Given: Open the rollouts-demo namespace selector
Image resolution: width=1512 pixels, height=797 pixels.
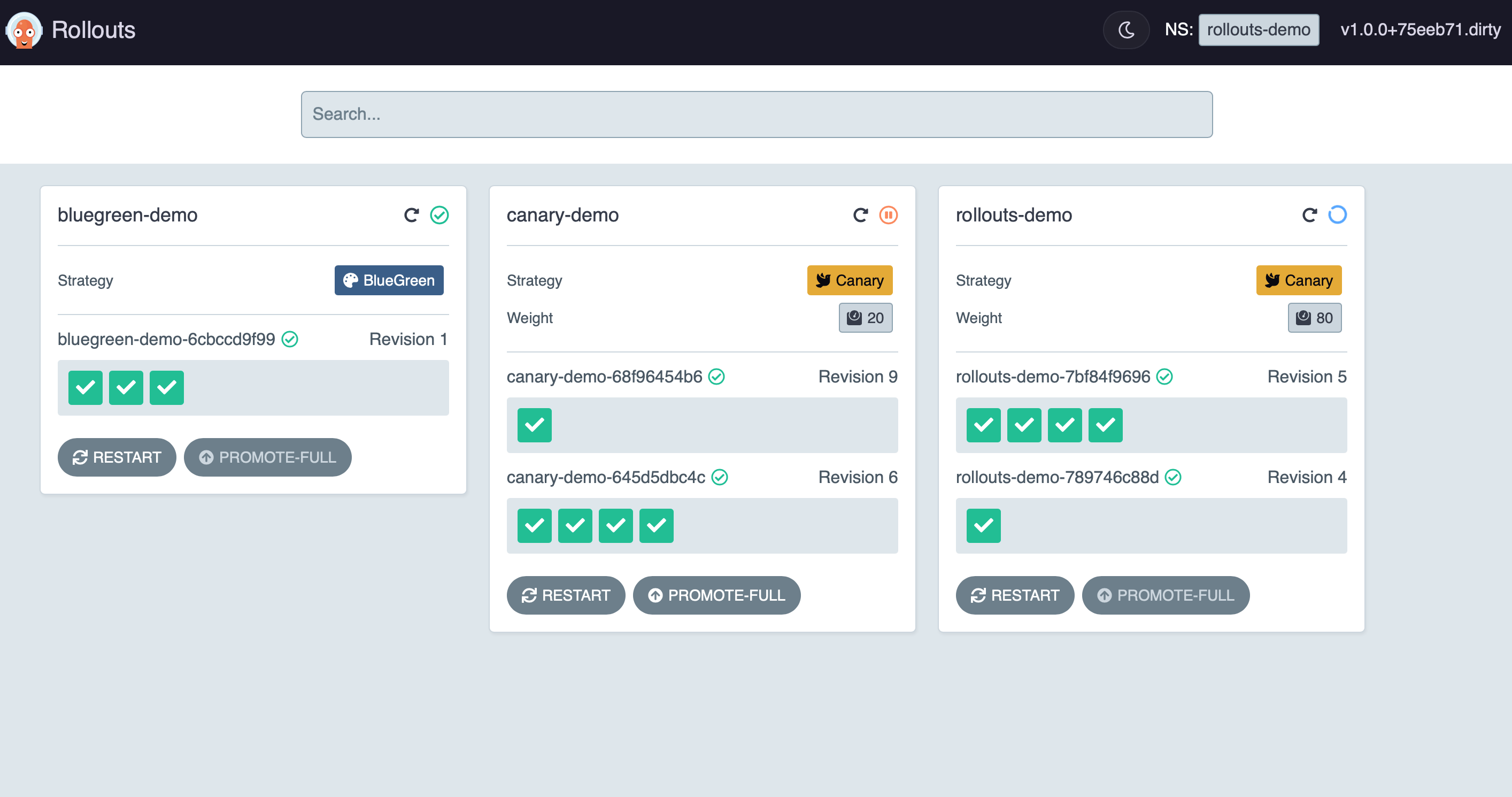Looking at the screenshot, I should click(1259, 30).
